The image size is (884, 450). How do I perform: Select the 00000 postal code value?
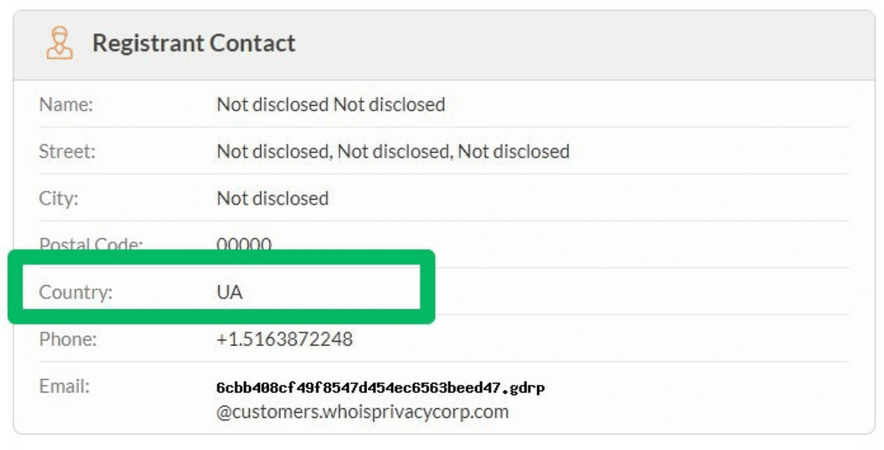click(244, 244)
